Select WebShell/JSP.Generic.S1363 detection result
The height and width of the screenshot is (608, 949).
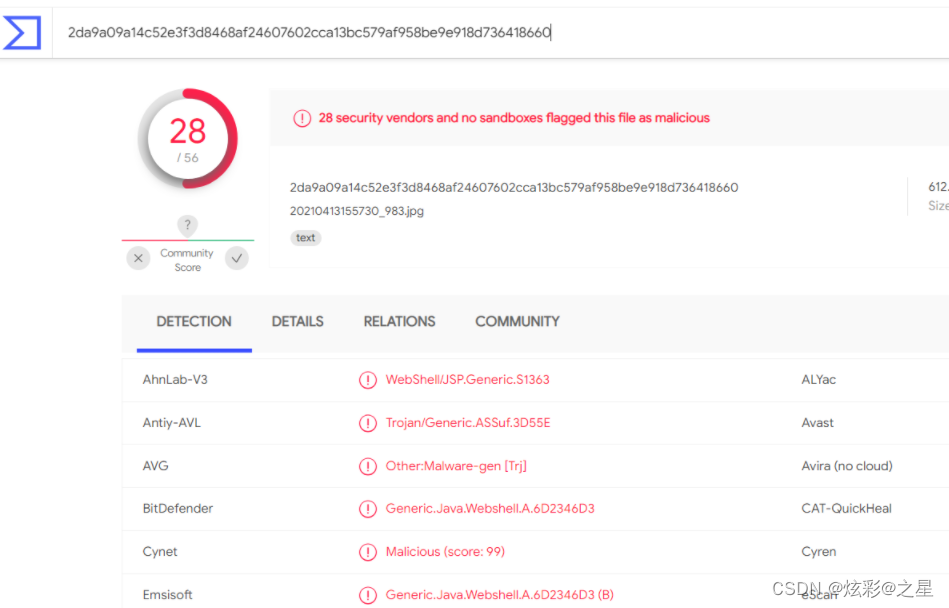(467, 380)
